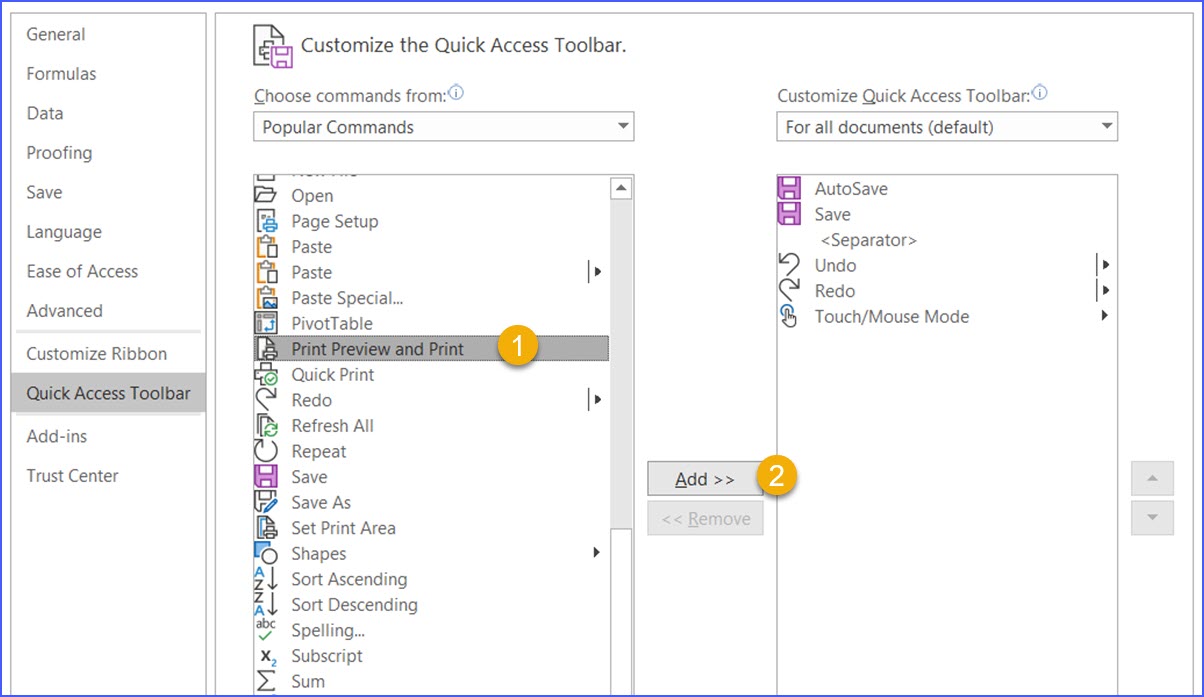Click the Remove button

[x=704, y=518]
